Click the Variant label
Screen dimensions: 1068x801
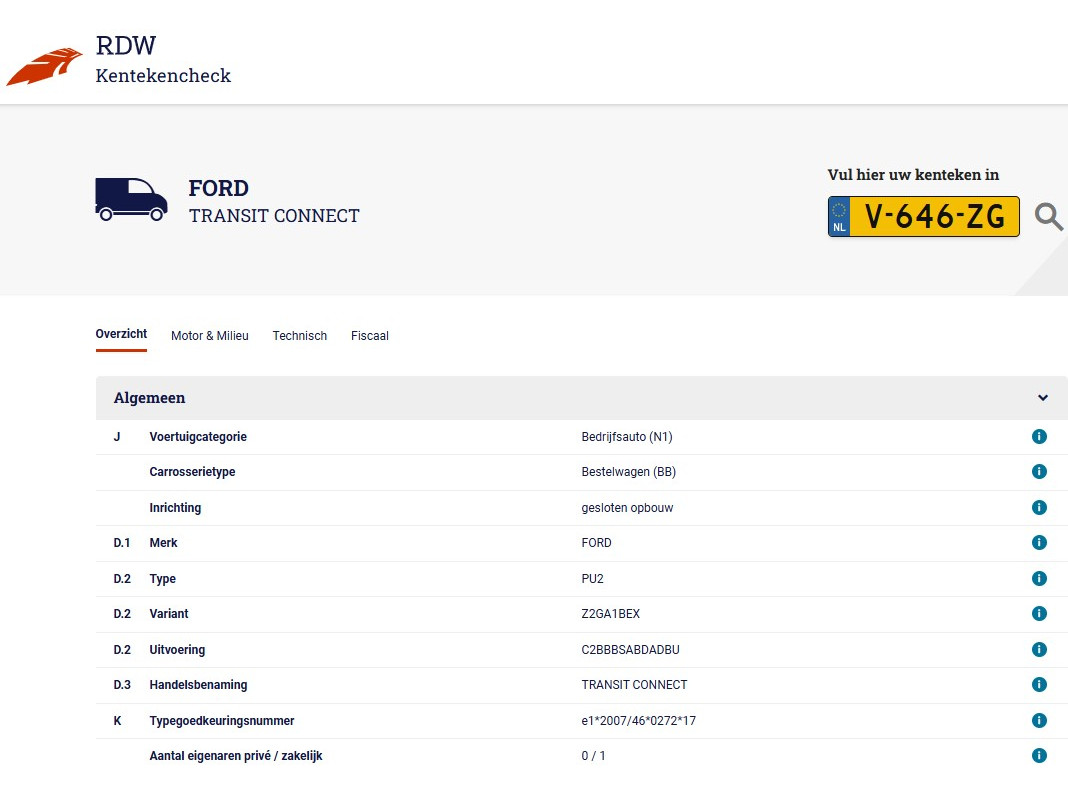[x=169, y=614]
